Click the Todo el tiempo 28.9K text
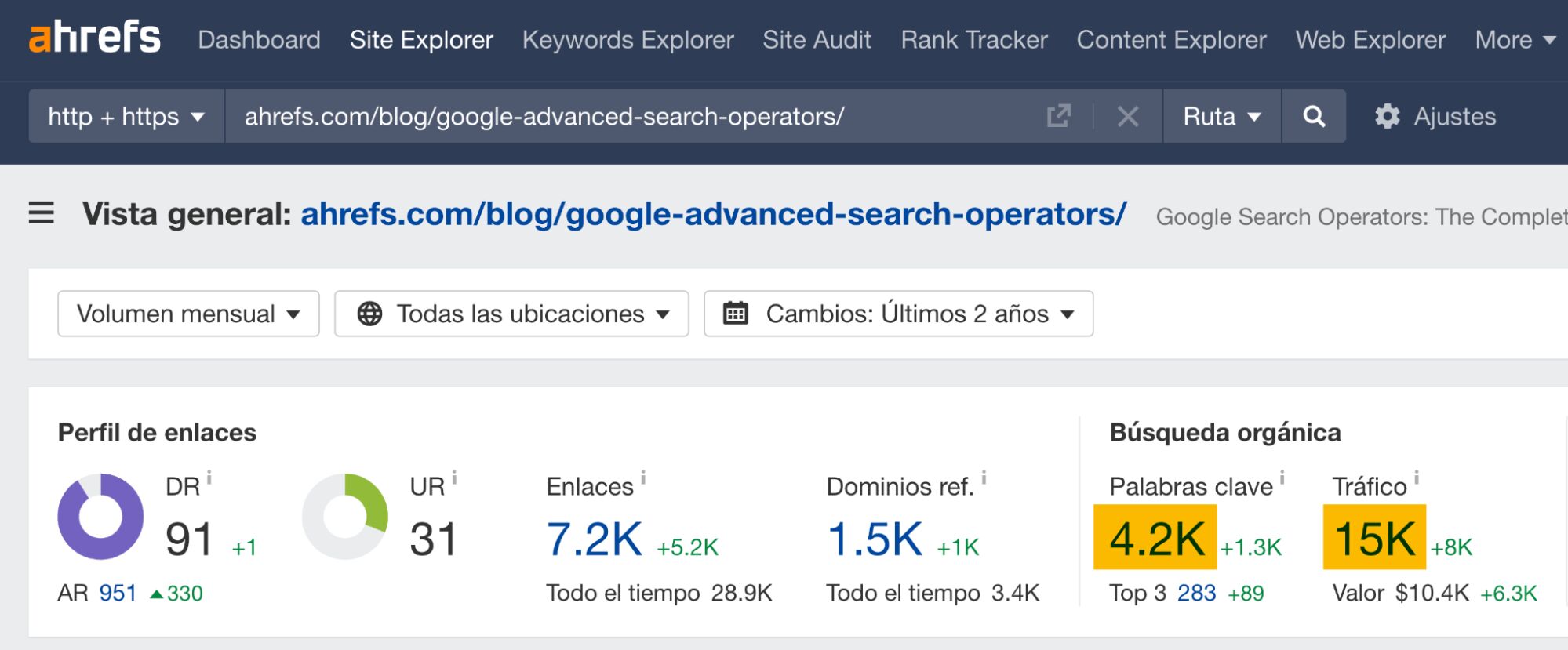Viewport: 1568px width, 650px height. coord(659,593)
